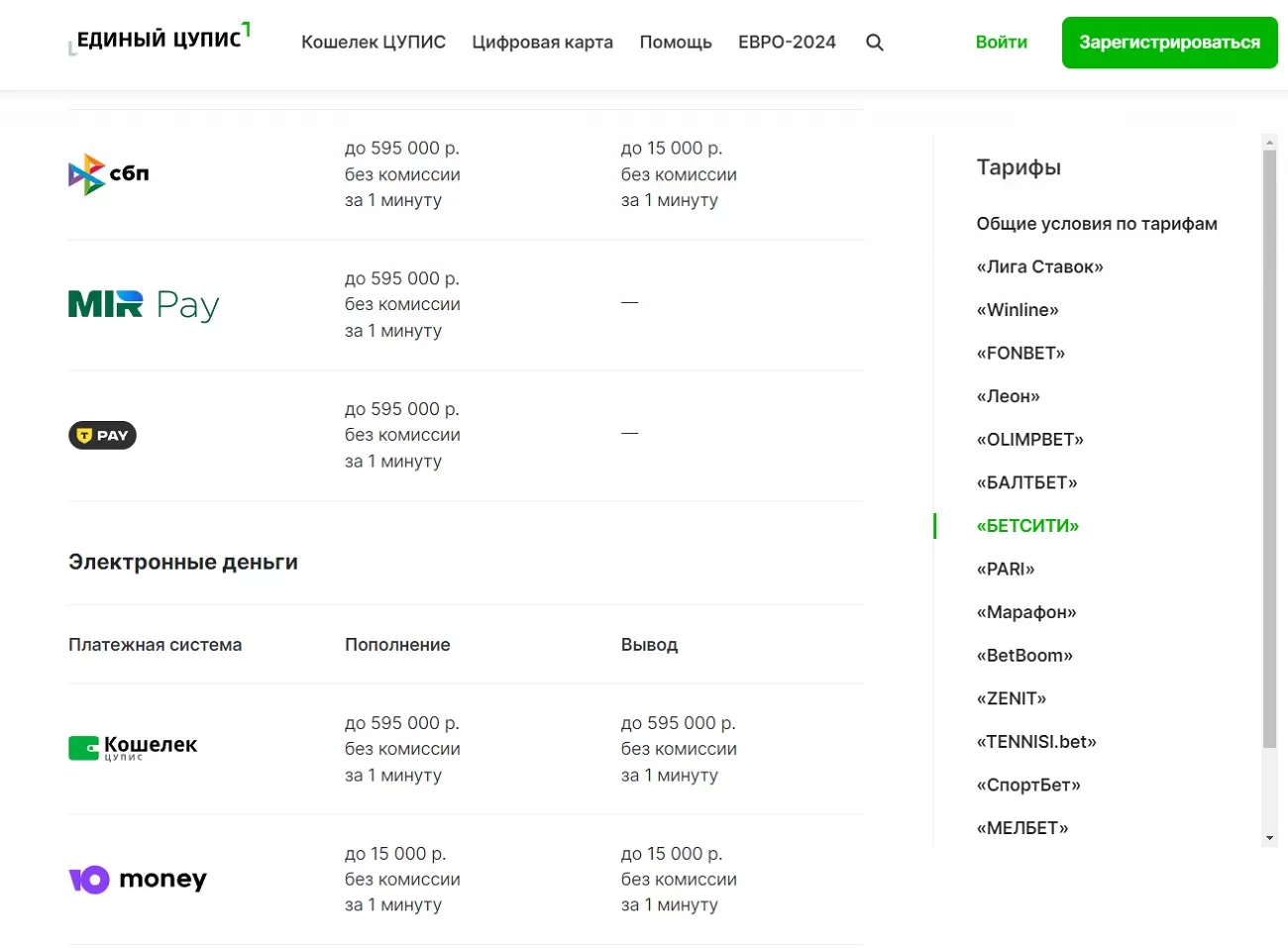
Task: Select the highlighted «БЕТСИТИ» tariff
Action: click(1027, 526)
